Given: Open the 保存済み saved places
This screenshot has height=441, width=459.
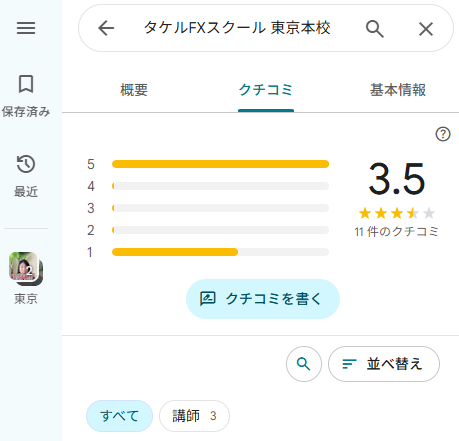Looking at the screenshot, I should (x=26, y=96).
